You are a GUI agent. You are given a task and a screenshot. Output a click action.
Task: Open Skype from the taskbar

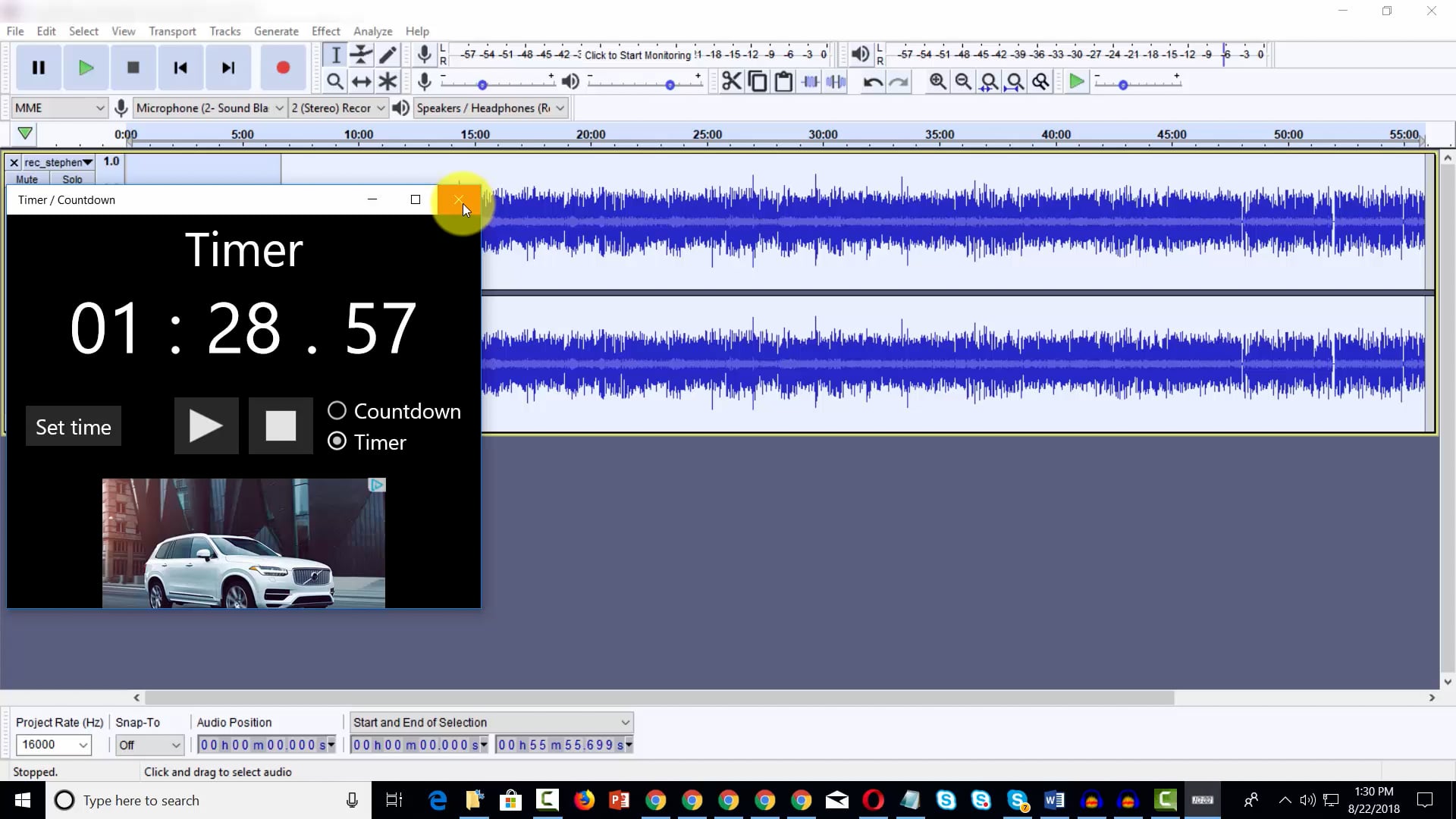tap(946, 800)
